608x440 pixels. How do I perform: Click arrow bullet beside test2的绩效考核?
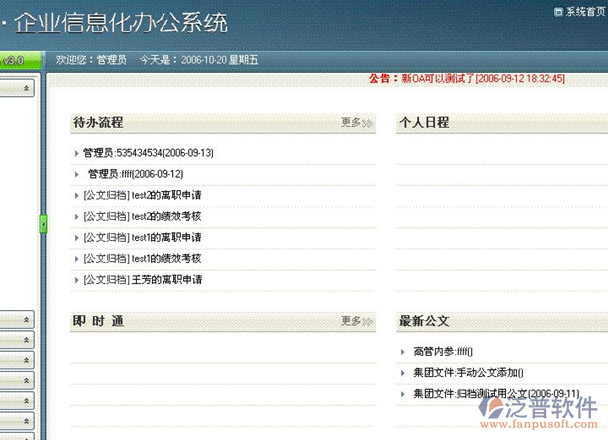(76, 217)
